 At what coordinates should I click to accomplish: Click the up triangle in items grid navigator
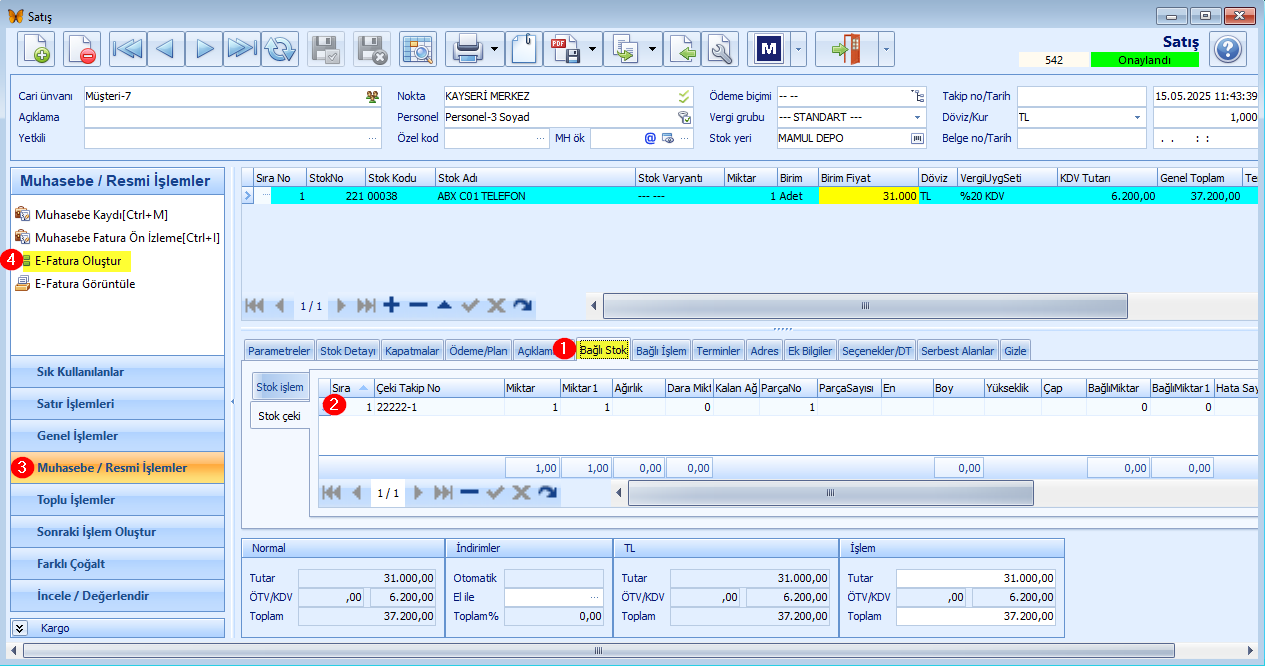[x=444, y=305]
